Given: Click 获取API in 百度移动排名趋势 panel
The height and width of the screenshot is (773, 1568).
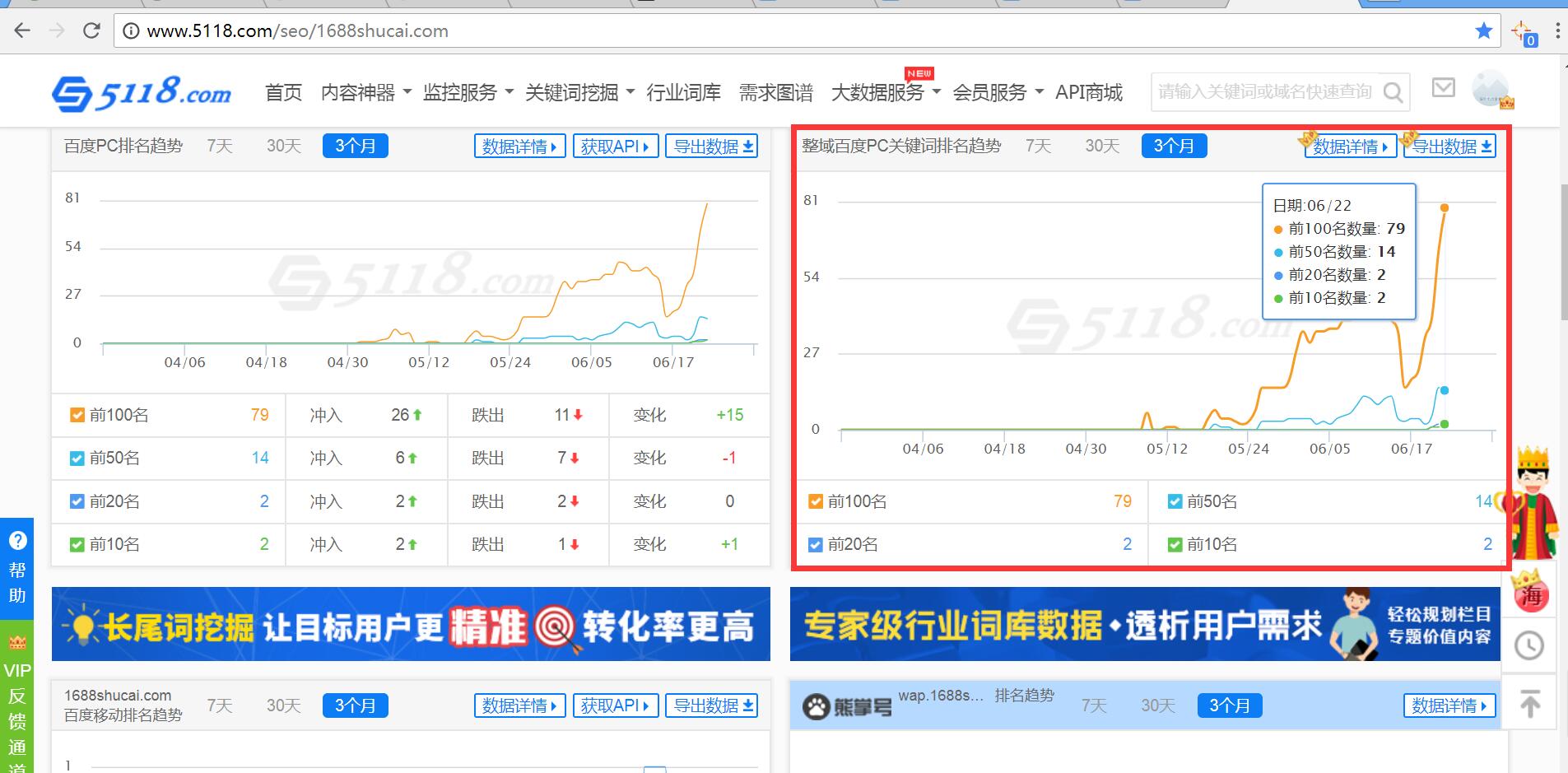Looking at the screenshot, I should [x=615, y=705].
